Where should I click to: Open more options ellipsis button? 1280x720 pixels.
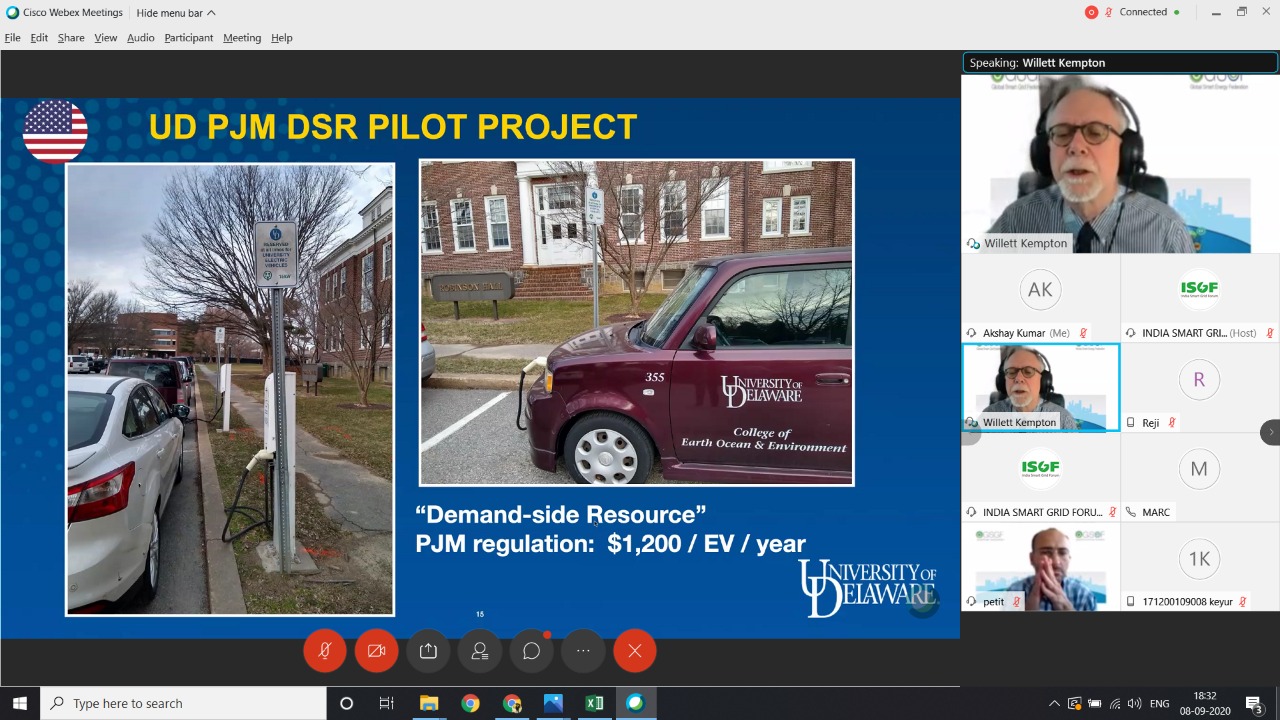tap(583, 651)
